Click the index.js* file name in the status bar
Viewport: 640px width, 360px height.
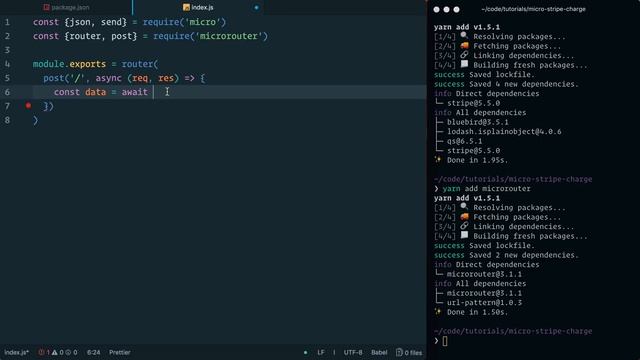tap(16, 352)
